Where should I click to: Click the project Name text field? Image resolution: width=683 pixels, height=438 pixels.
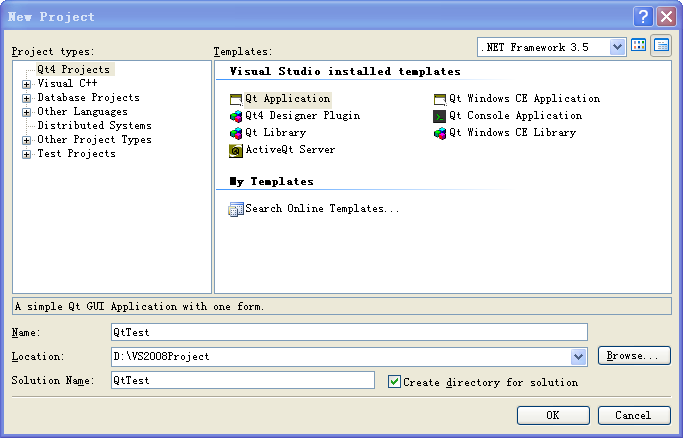pyautogui.click(x=348, y=332)
